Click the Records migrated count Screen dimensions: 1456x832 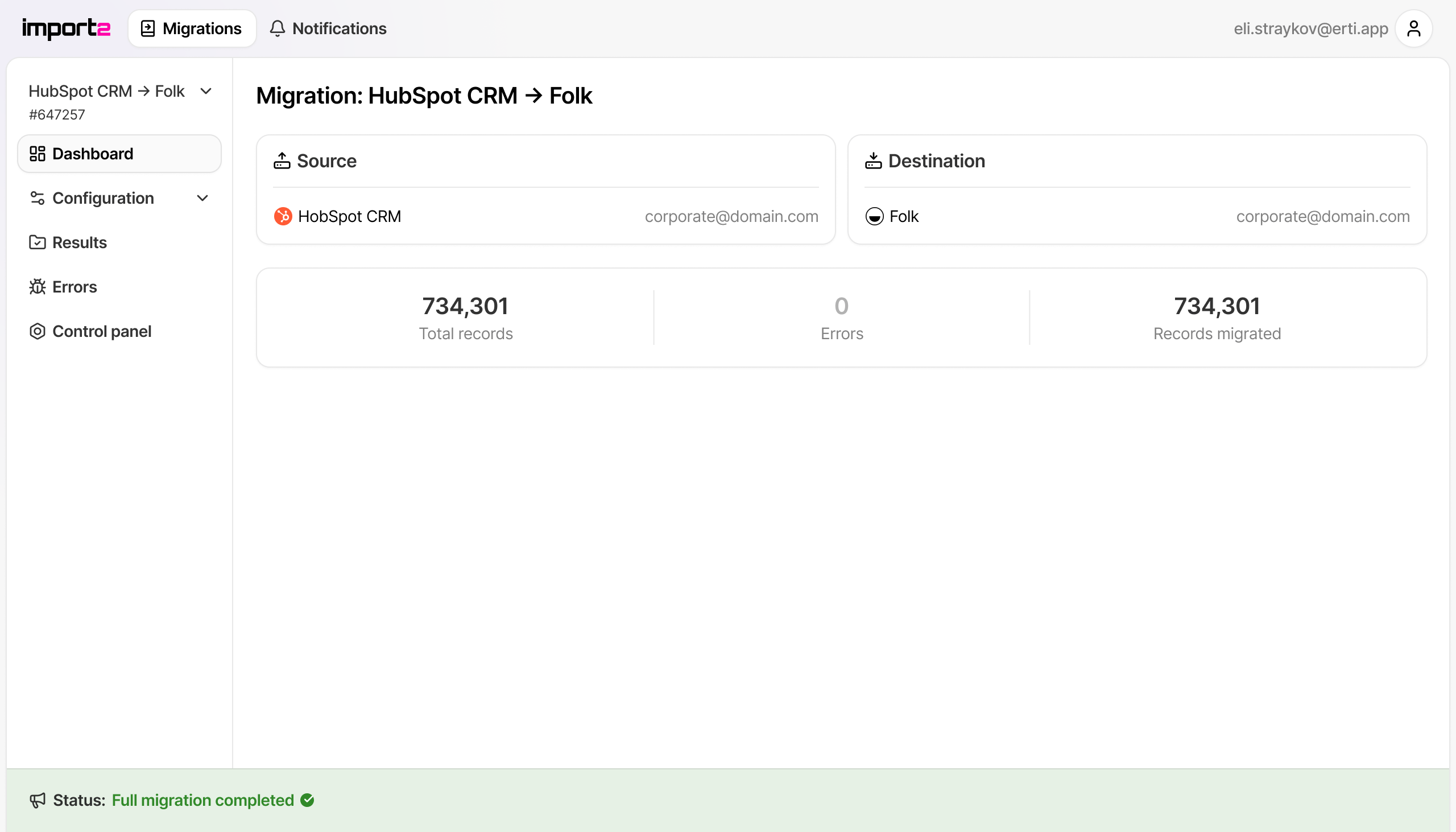[1216, 306]
